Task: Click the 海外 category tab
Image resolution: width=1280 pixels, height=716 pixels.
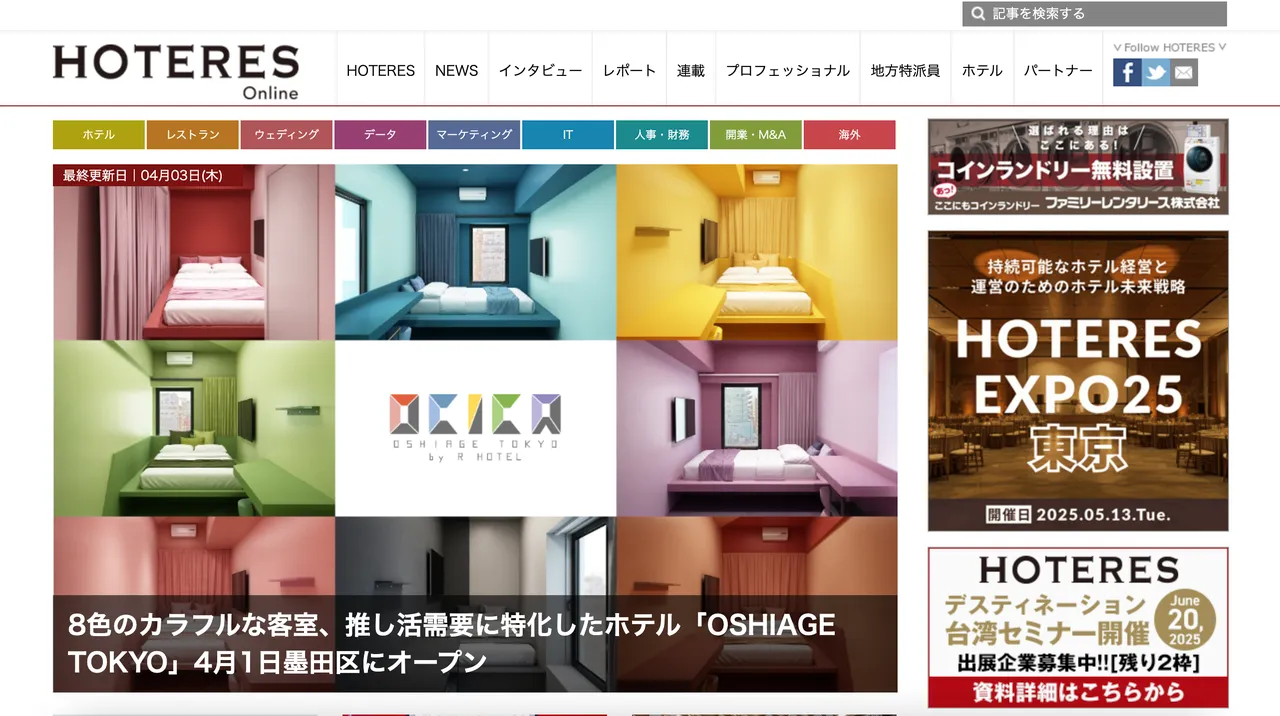Action: [x=849, y=134]
